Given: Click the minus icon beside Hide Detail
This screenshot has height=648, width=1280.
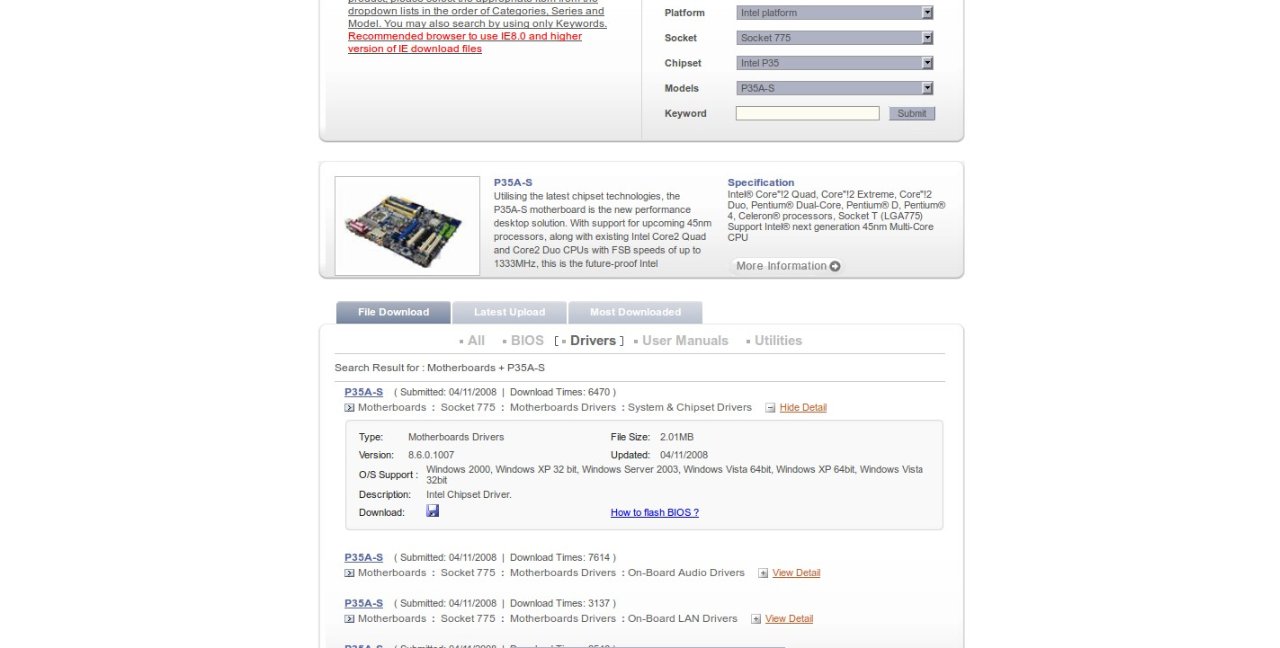Looking at the screenshot, I should [770, 408].
